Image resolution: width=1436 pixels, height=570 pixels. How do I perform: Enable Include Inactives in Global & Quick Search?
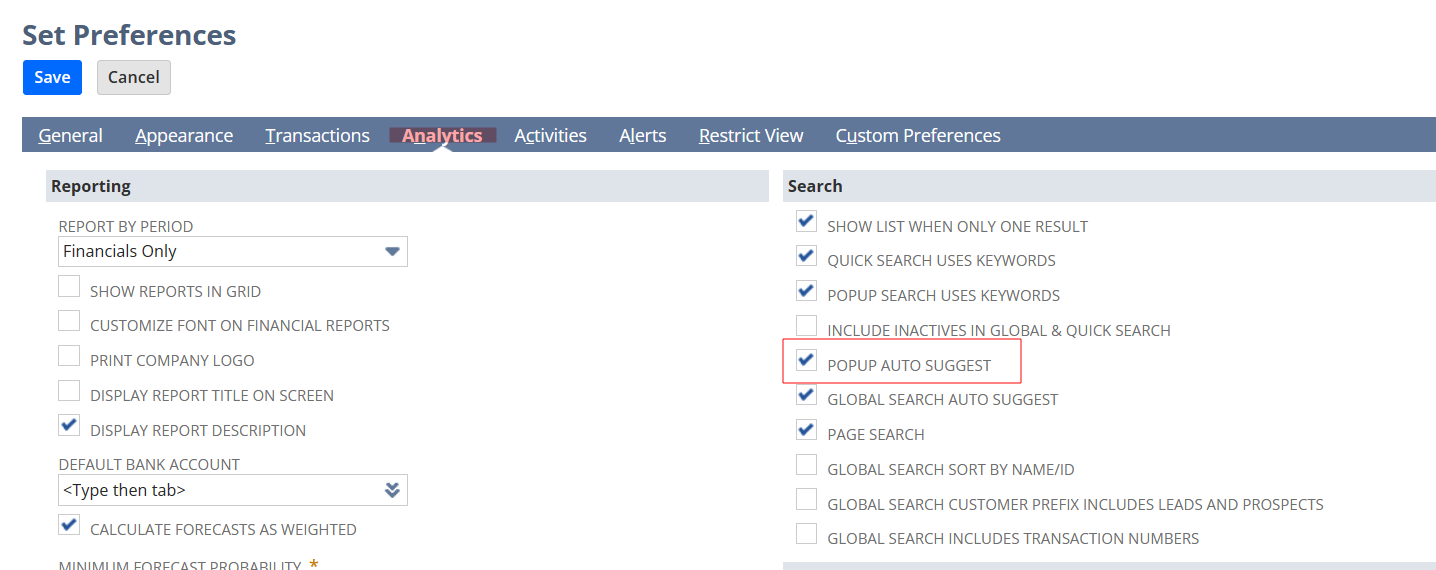pos(806,327)
